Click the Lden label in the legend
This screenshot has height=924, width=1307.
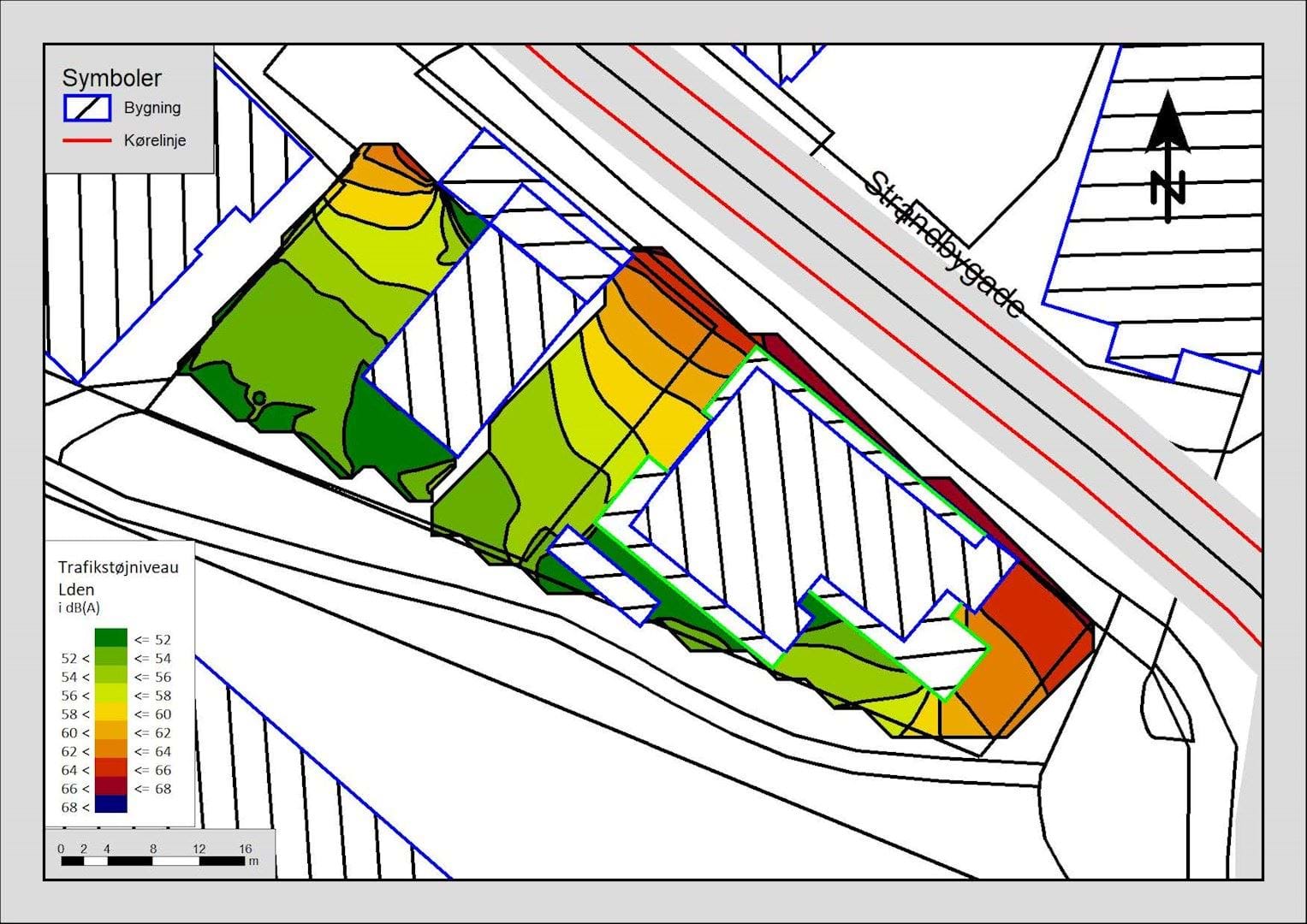(76, 589)
